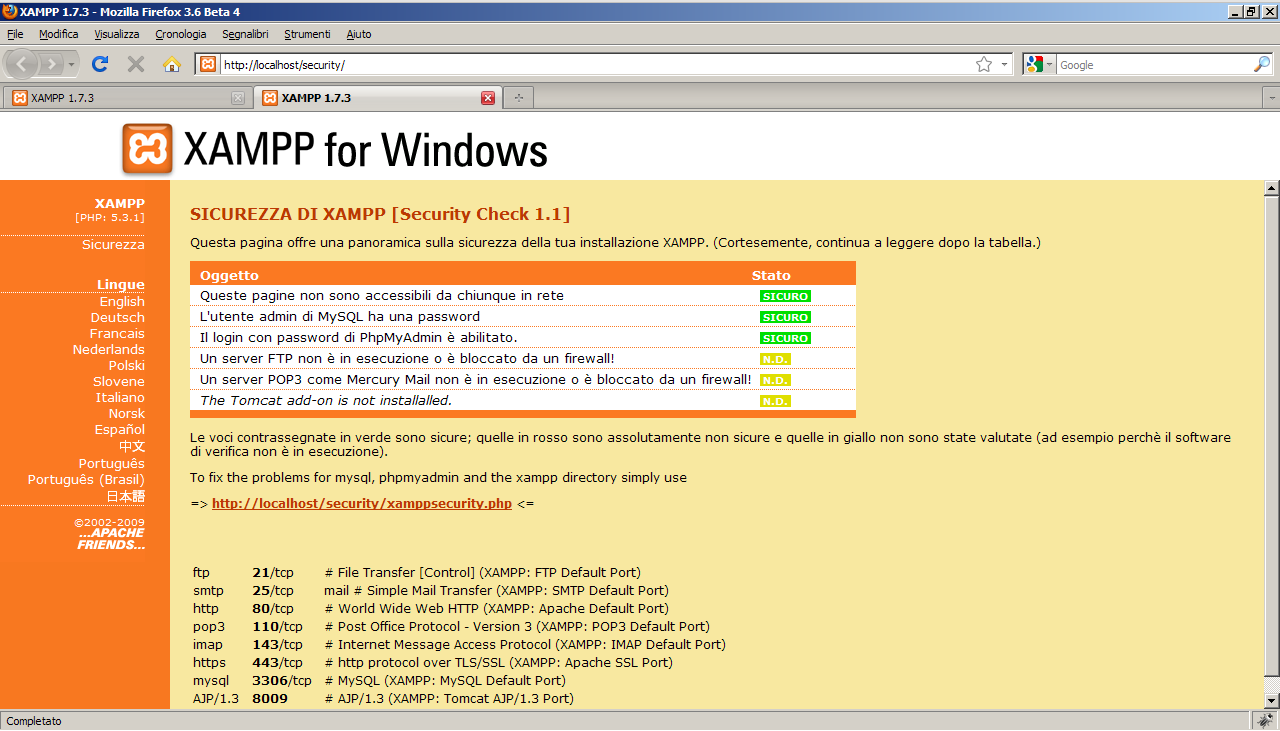Image resolution: width=1280 pixels, height=731 pixels.
Task: Open the recent pages history dropdown arrow
Action: [x=71, y=64]
